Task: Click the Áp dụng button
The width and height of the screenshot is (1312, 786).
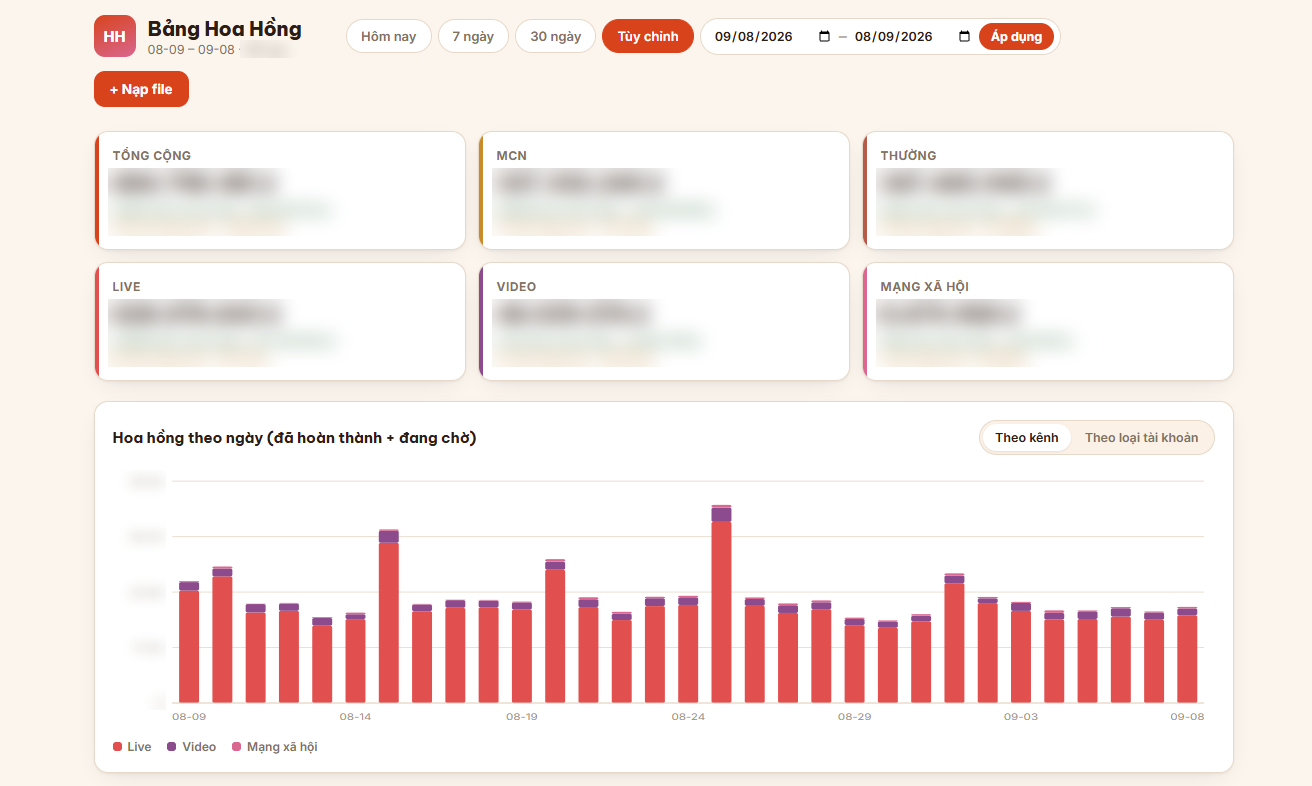Action: [1016, 37]
